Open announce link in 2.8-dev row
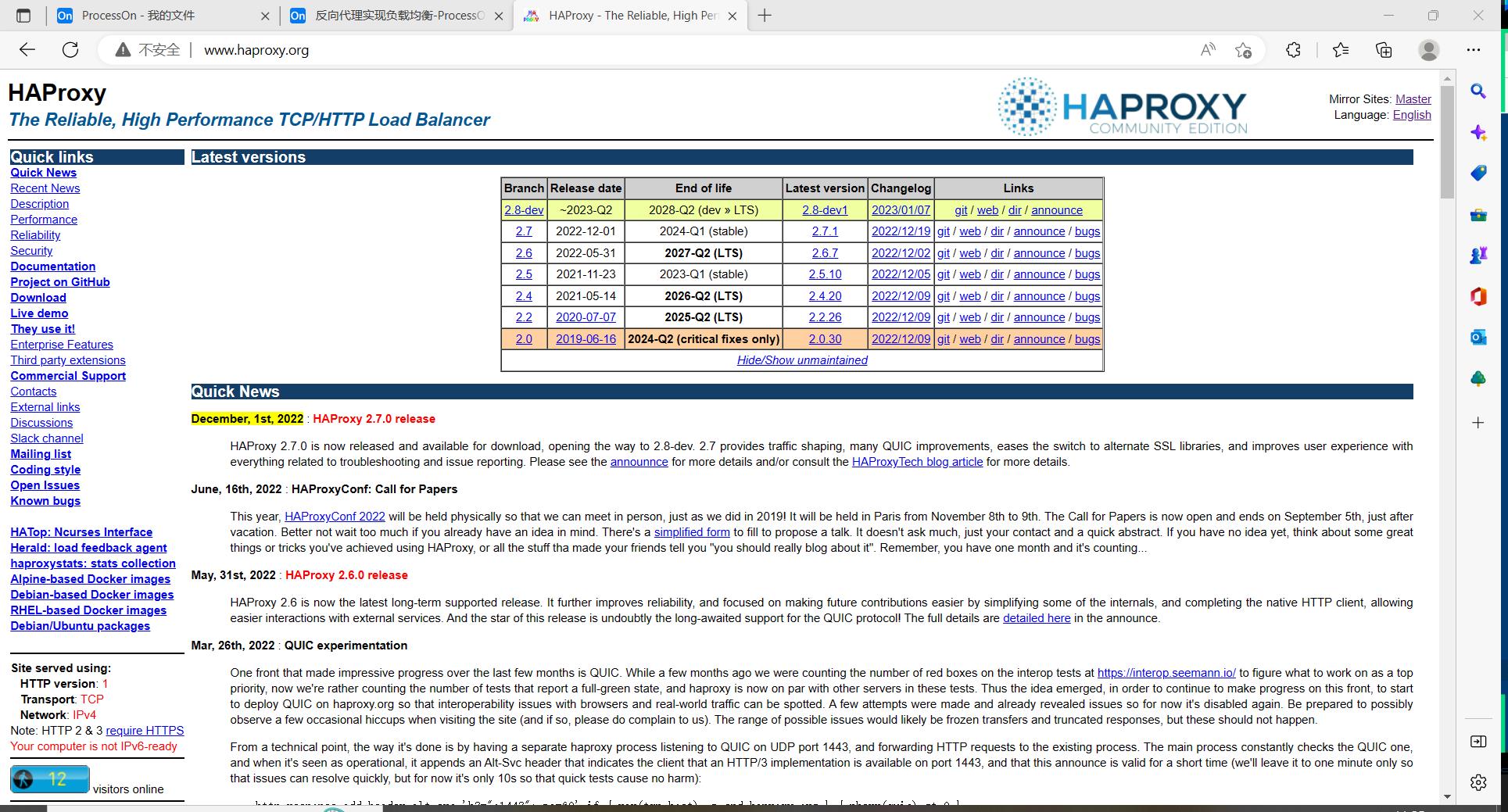This screenshot has width=1508, height=812. 1057,210
